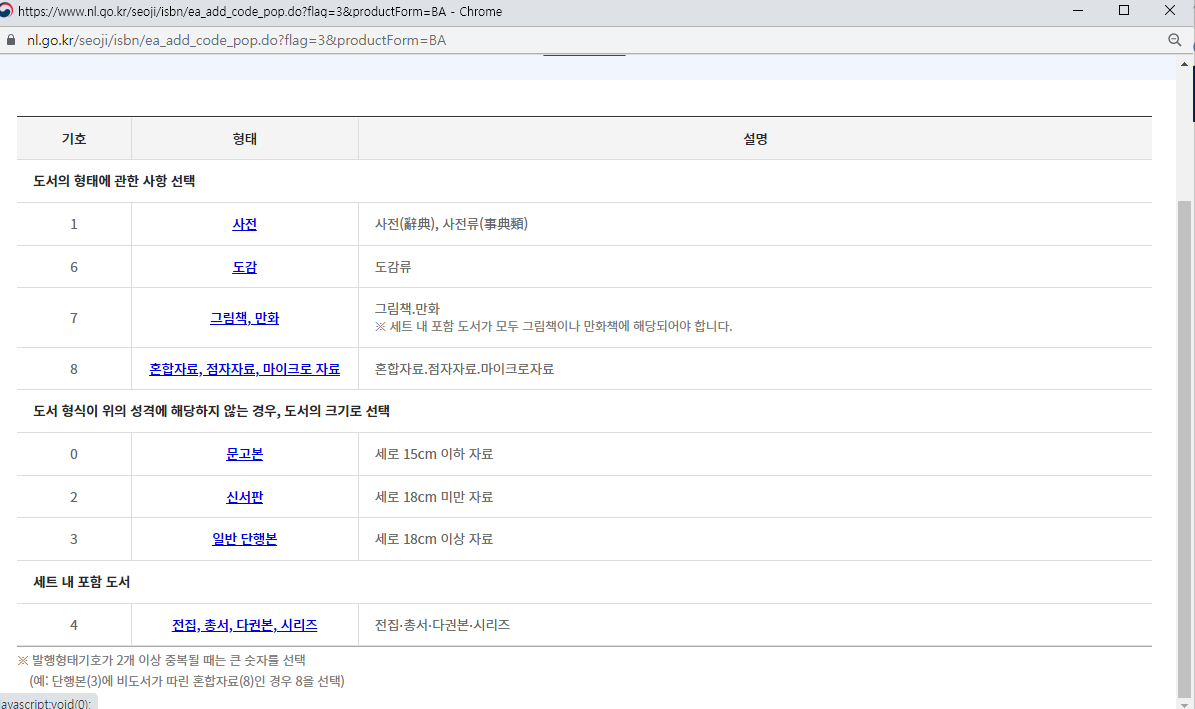Click the URL text in the address bar

click(x=236, y=40)
